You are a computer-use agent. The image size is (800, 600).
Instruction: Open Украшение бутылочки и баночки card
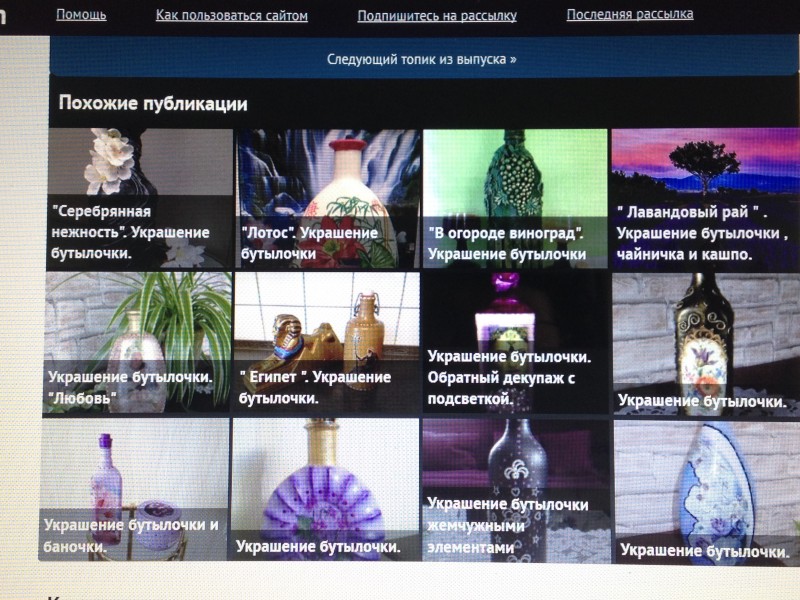(x=135, y=490)
